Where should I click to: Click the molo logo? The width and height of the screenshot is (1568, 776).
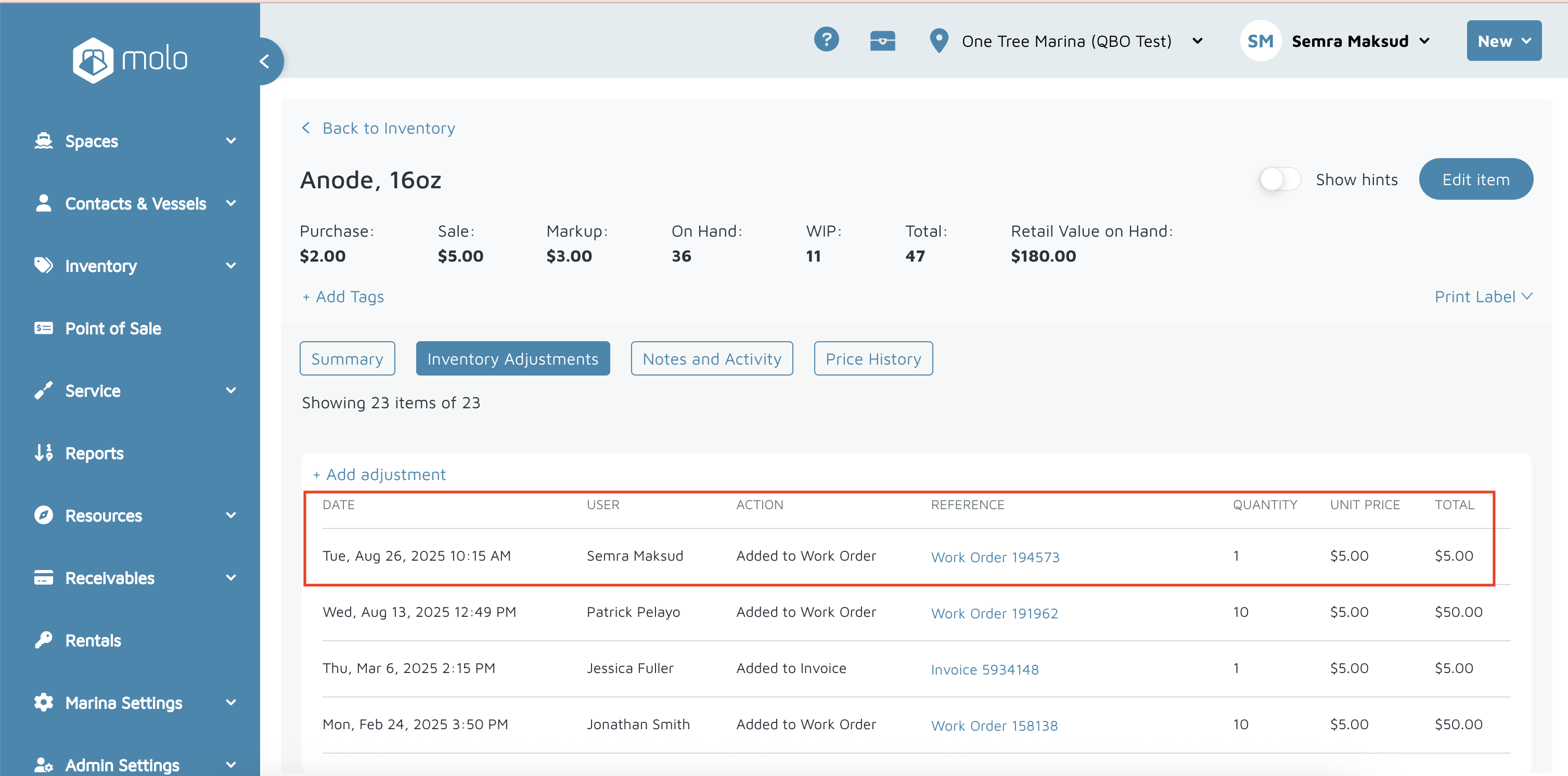click(x=130, y=60)
